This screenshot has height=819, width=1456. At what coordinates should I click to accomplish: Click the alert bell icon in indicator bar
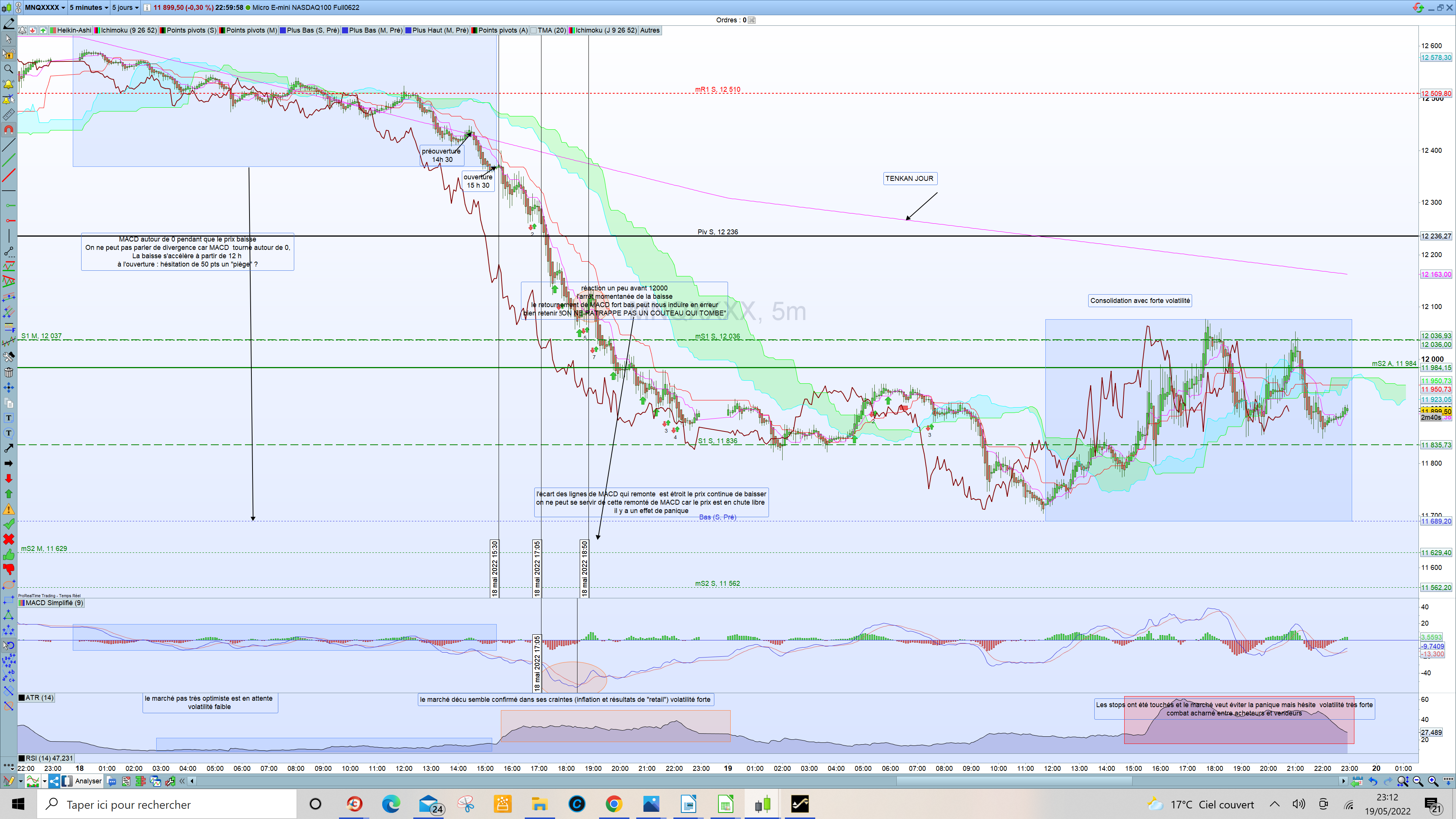coord(23,30)
